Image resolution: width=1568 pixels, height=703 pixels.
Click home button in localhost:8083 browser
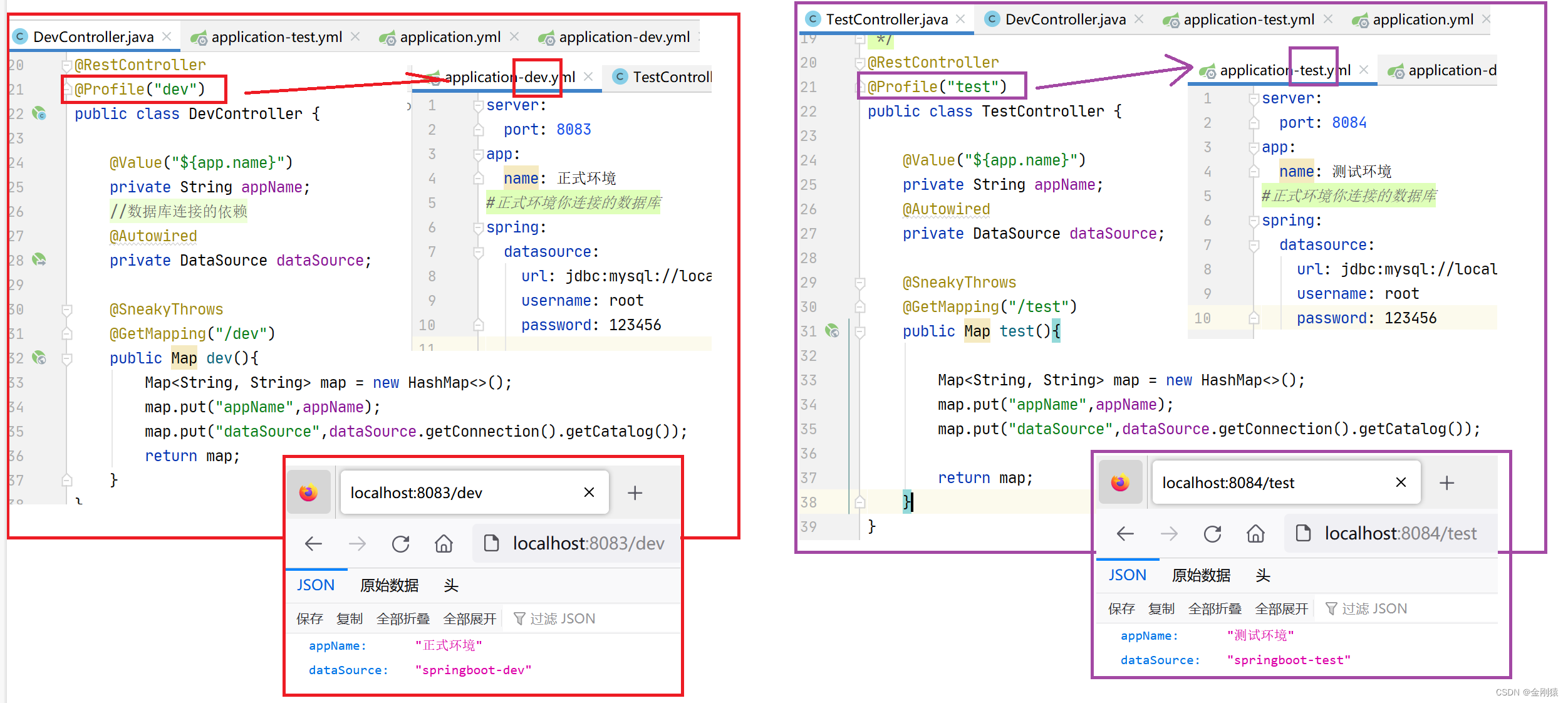click(x=444, y=543)
